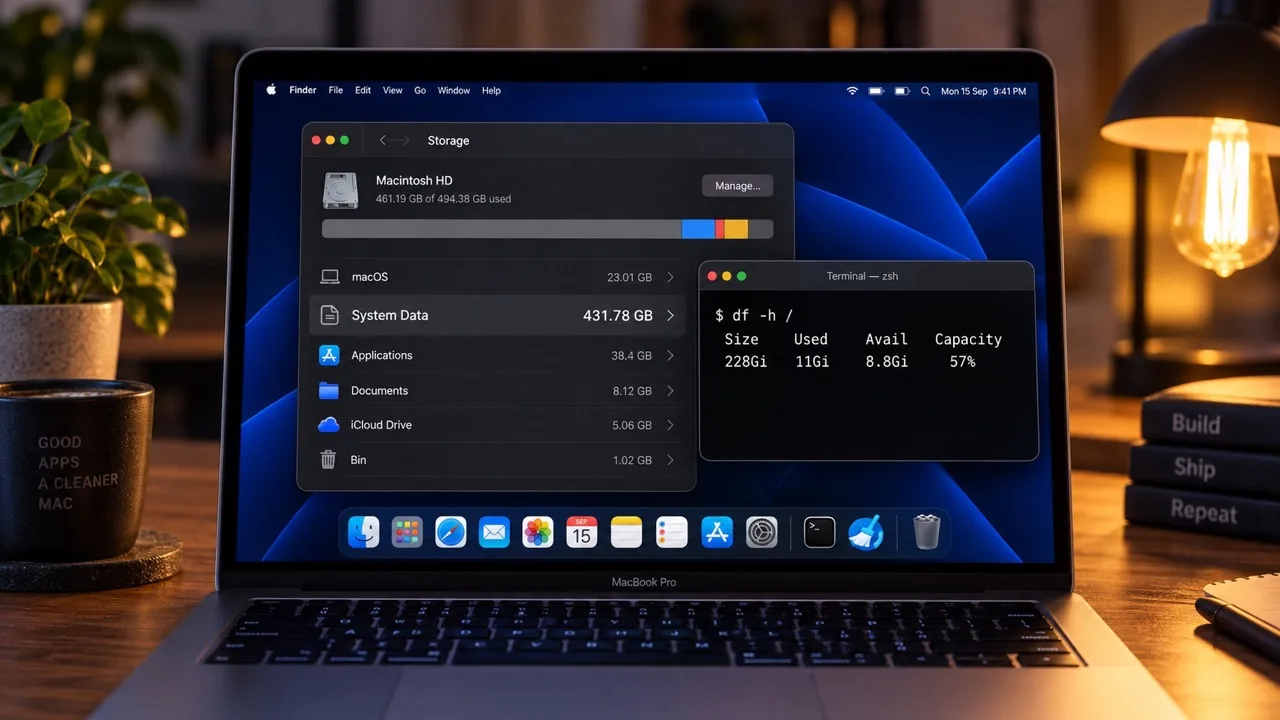Image resolution: width=1280 pixels, height=720 pixels.
Task: Launch Safari from the Dock
Action: coord(451,532)
